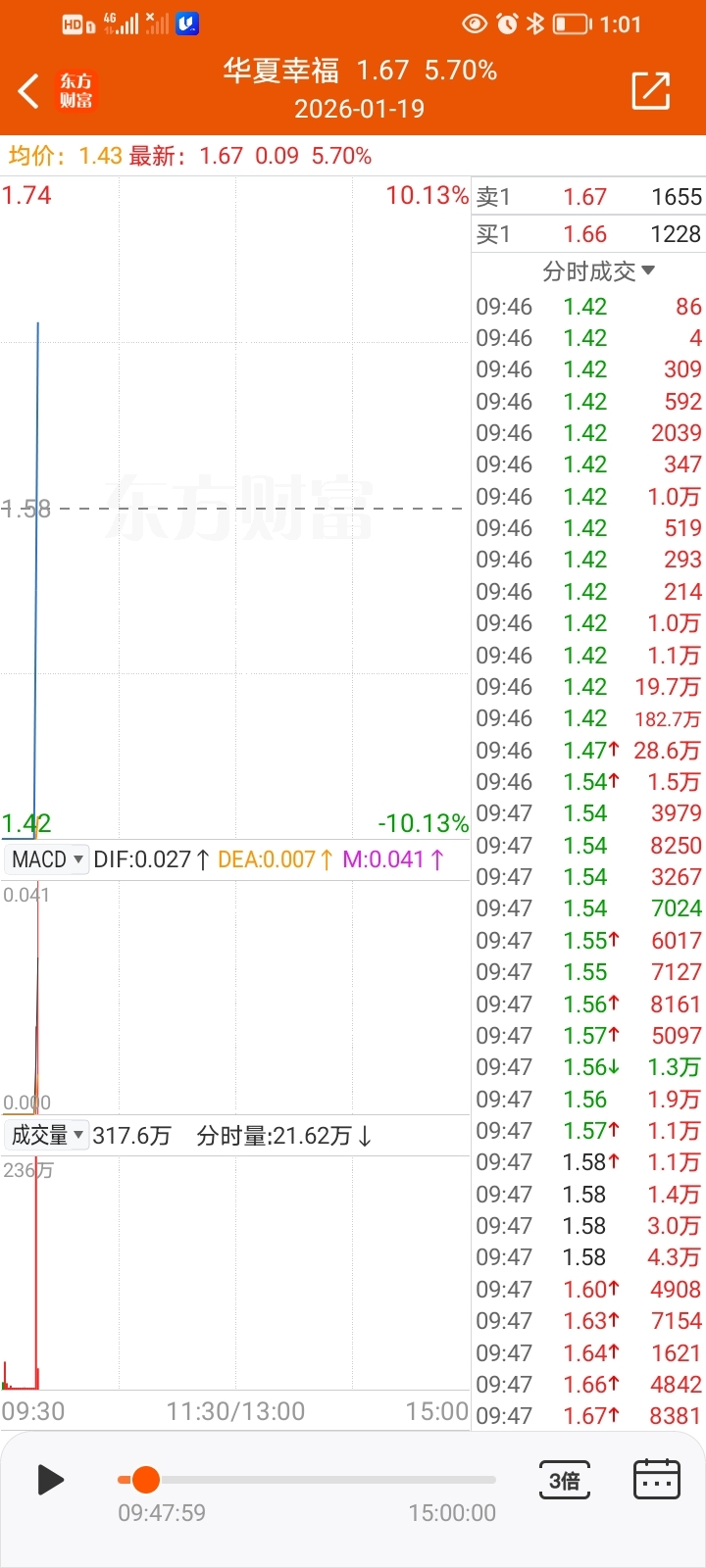Screen dimensions: 706x1568
Task: Tap the 分时量:21.62万 readout
Action: [283, 1136]
